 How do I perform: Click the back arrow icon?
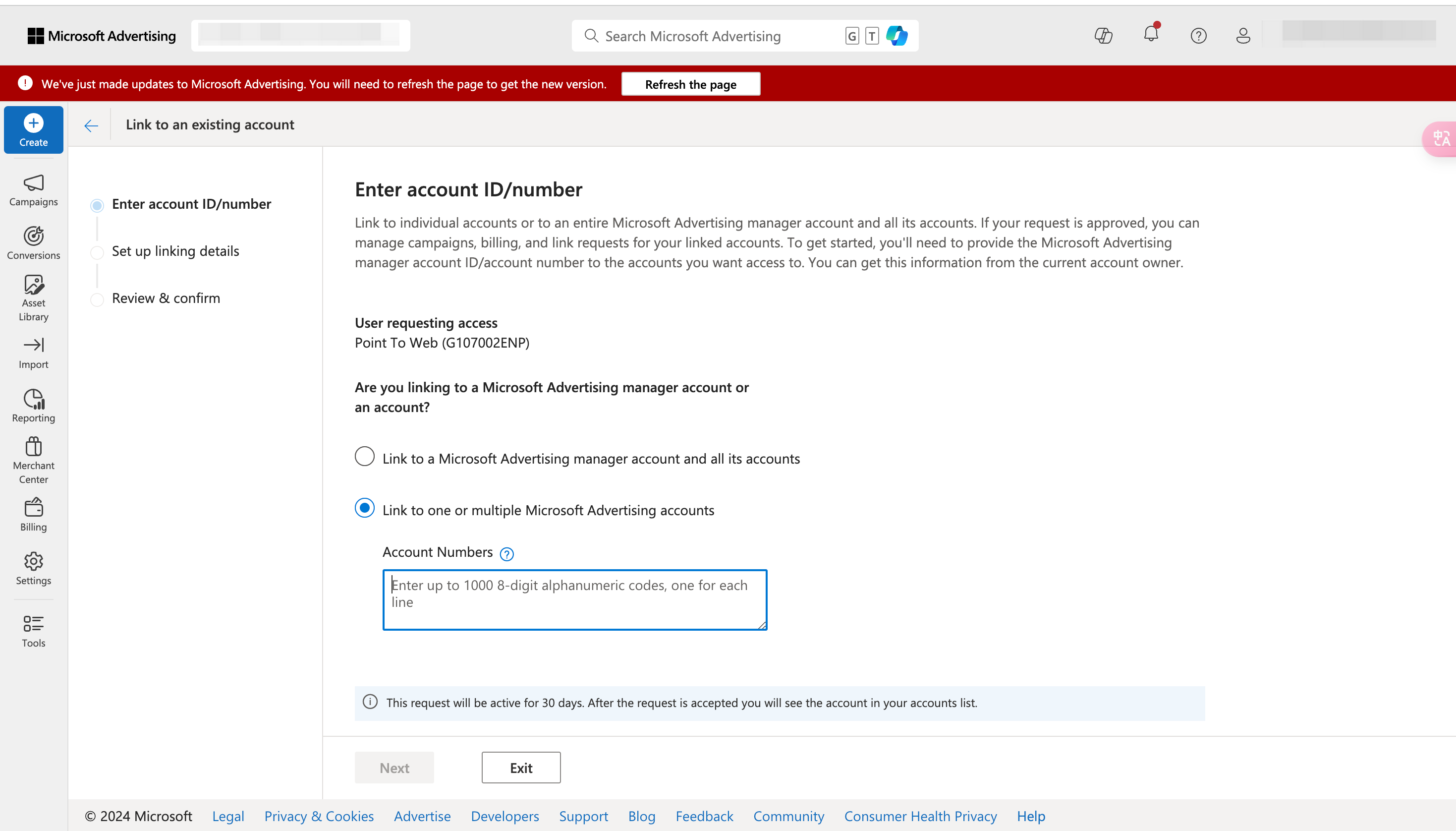pyautogui.click(x=91, y=125)
